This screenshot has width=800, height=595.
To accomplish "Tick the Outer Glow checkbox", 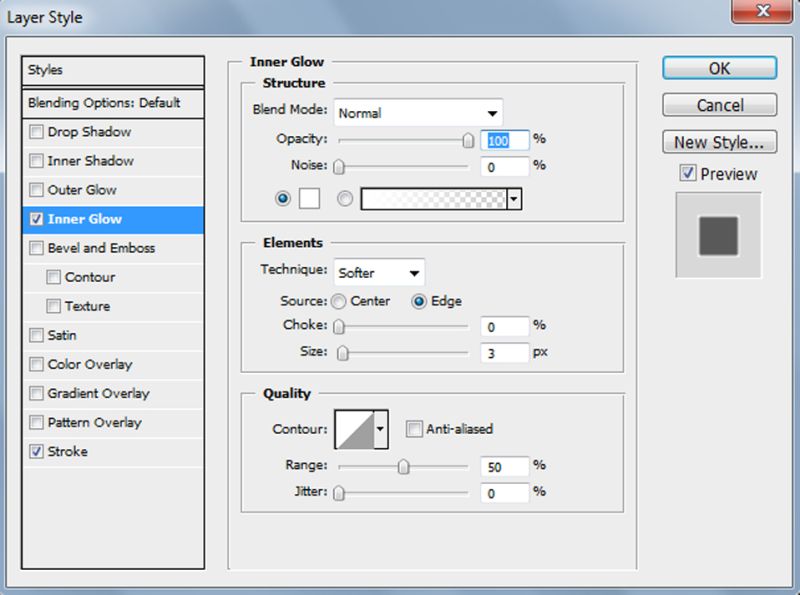I will point(36,190).
